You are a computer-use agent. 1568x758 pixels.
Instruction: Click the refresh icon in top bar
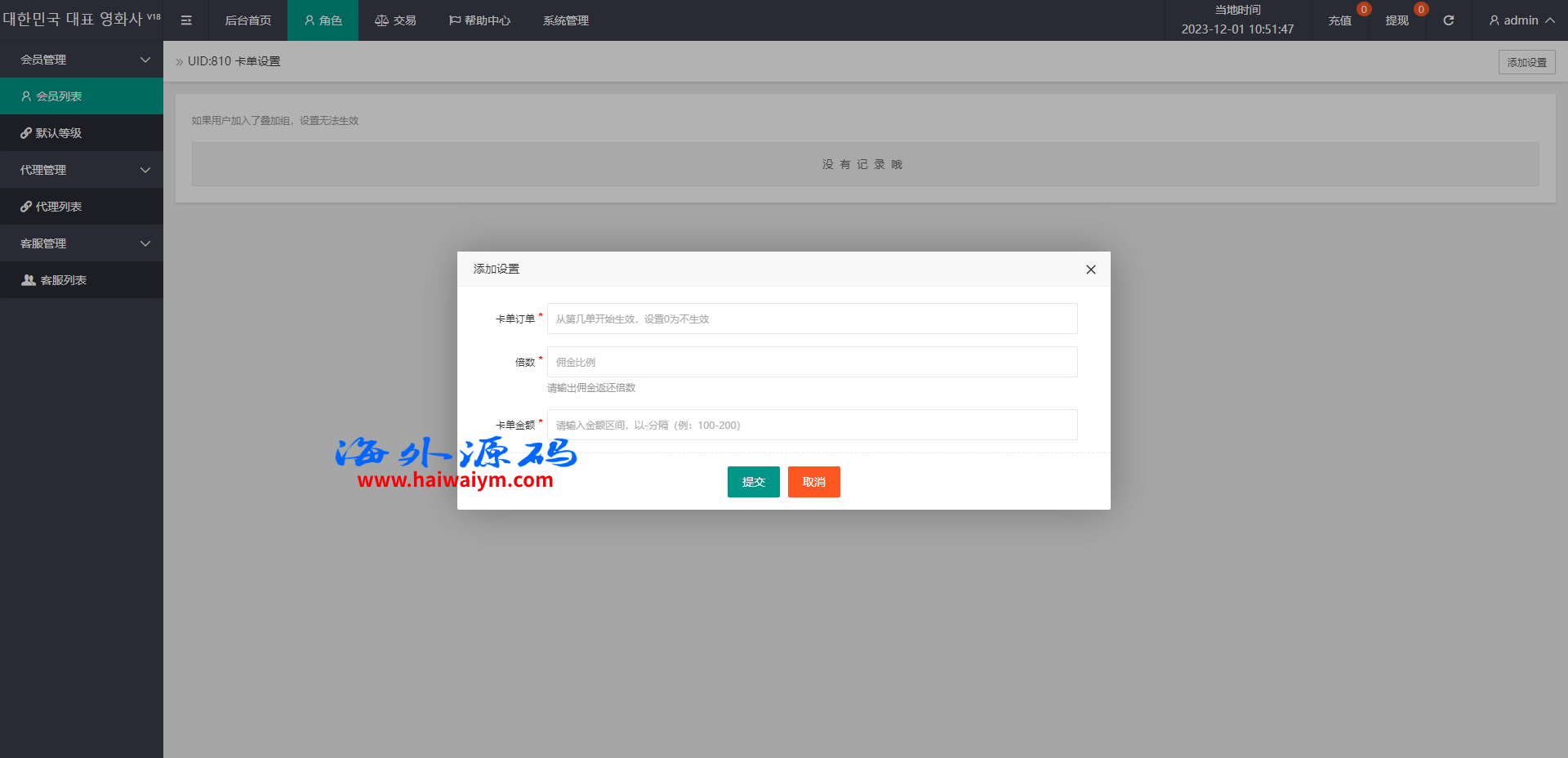click(x=1448, y=20)
